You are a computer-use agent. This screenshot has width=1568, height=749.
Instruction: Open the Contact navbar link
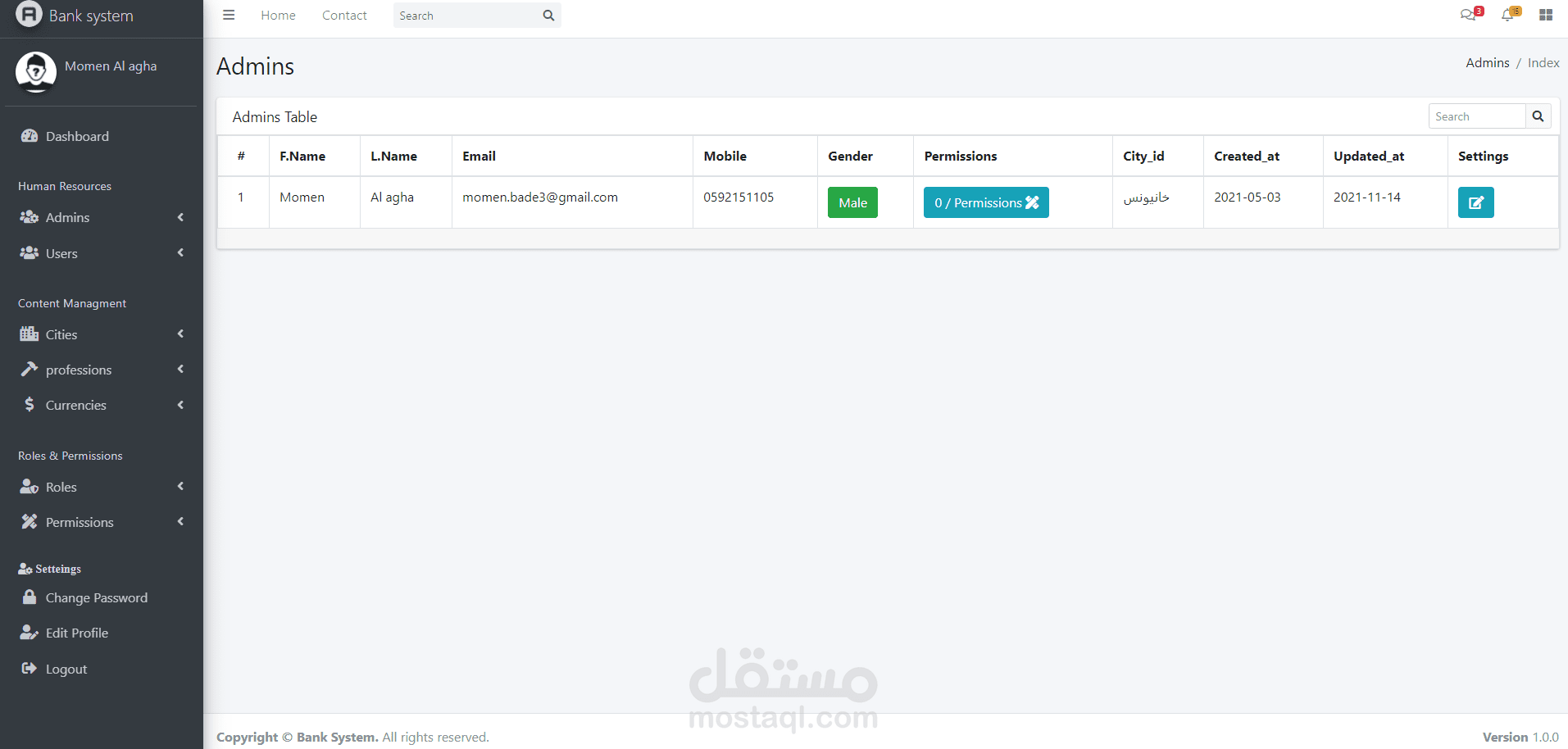[x=344, y=16]
